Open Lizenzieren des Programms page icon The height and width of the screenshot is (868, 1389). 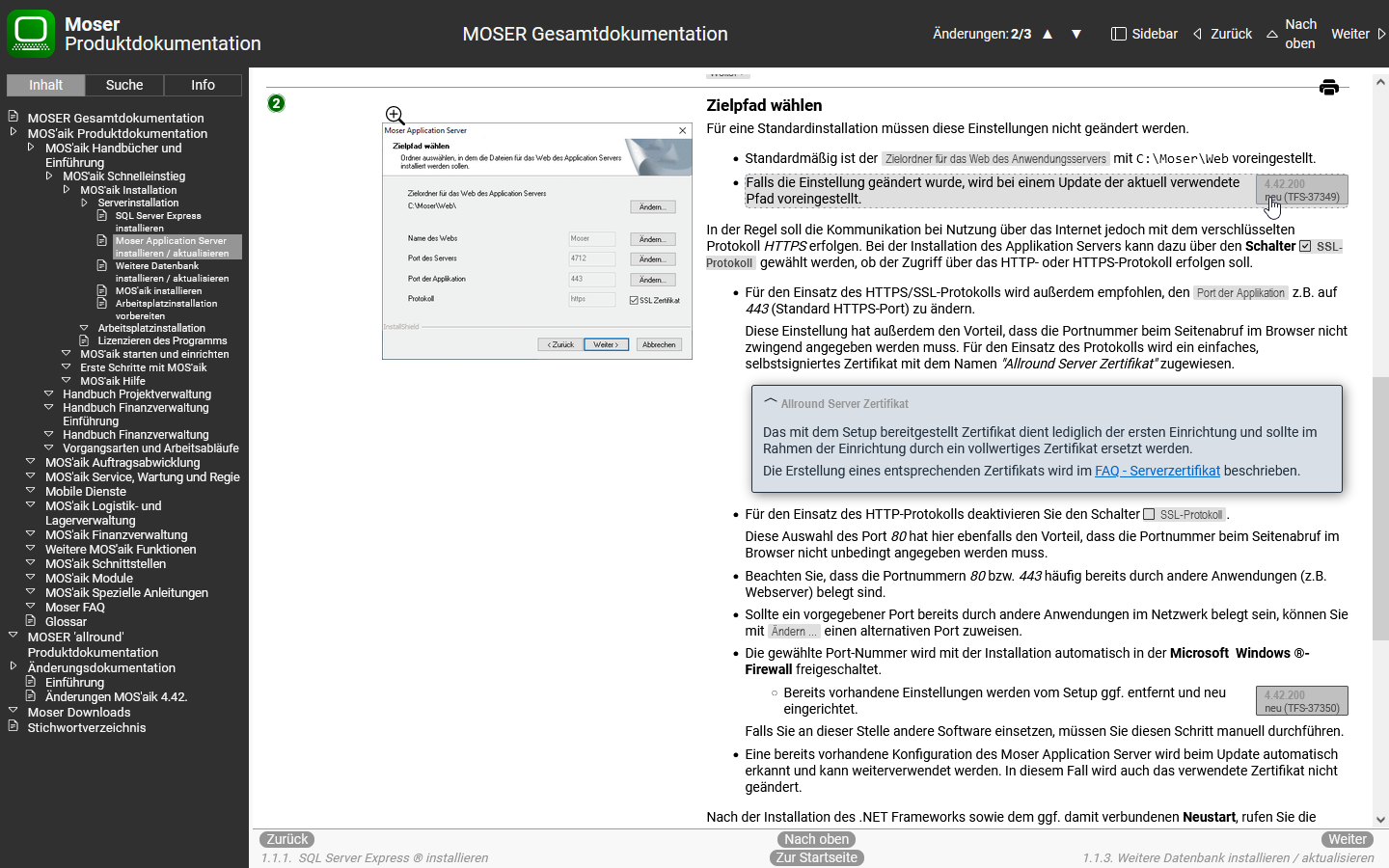(84, 340)
